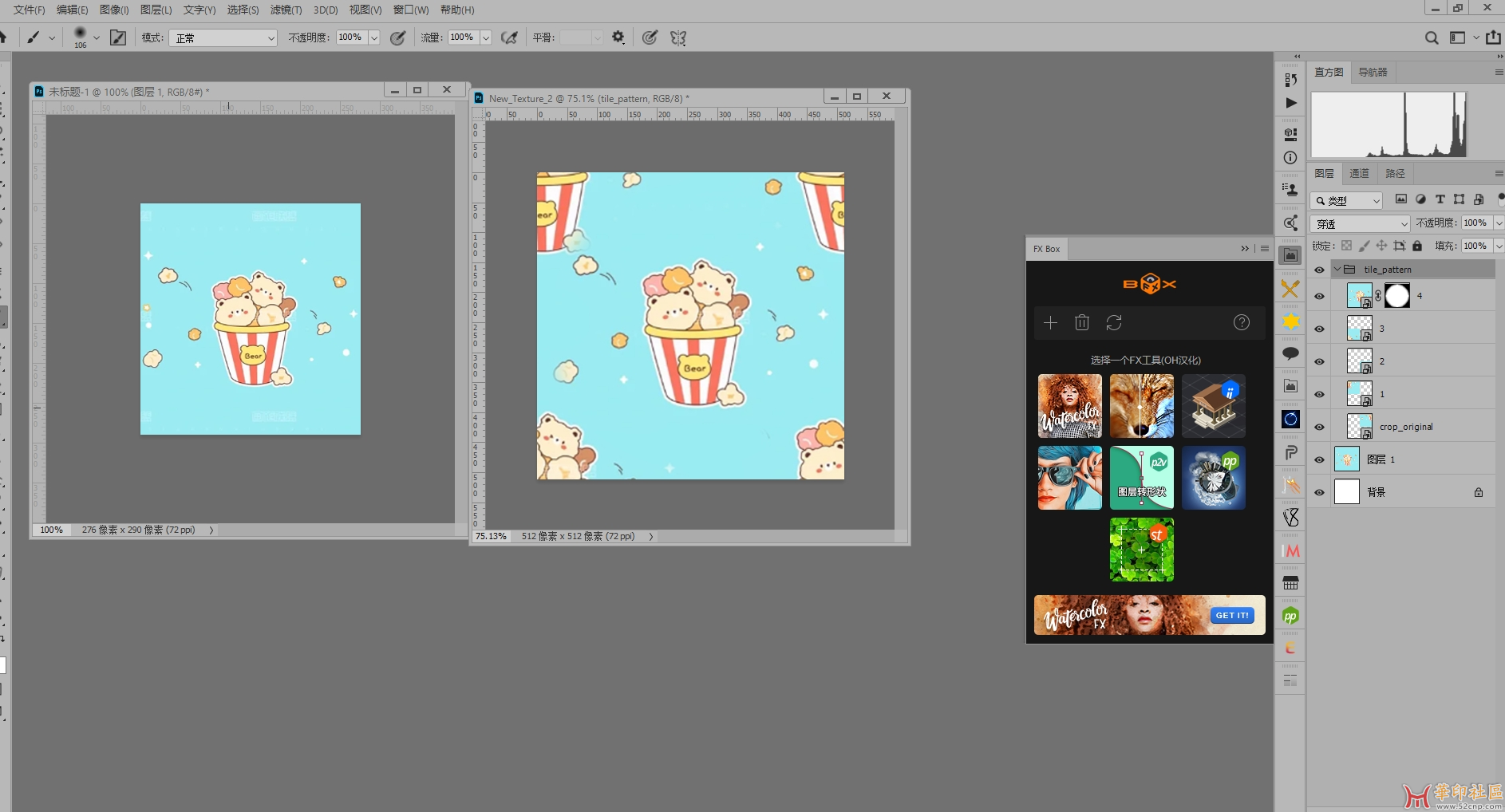Screen dimensions: 1505x812
Task: Add a new FX tool with plus
Action: [x=1050, y=322]
